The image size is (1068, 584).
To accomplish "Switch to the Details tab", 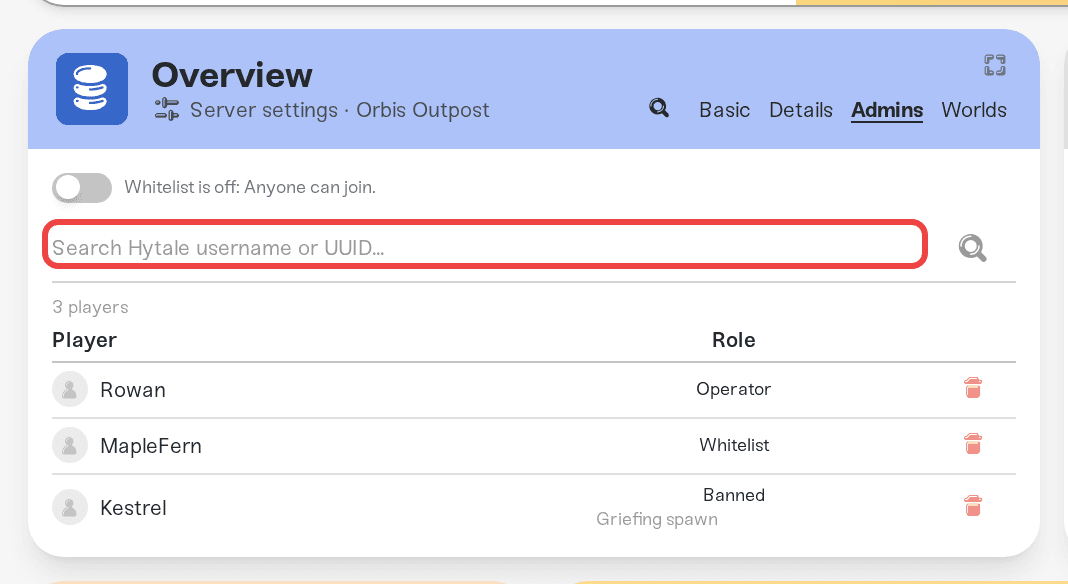I will (800, 110).
